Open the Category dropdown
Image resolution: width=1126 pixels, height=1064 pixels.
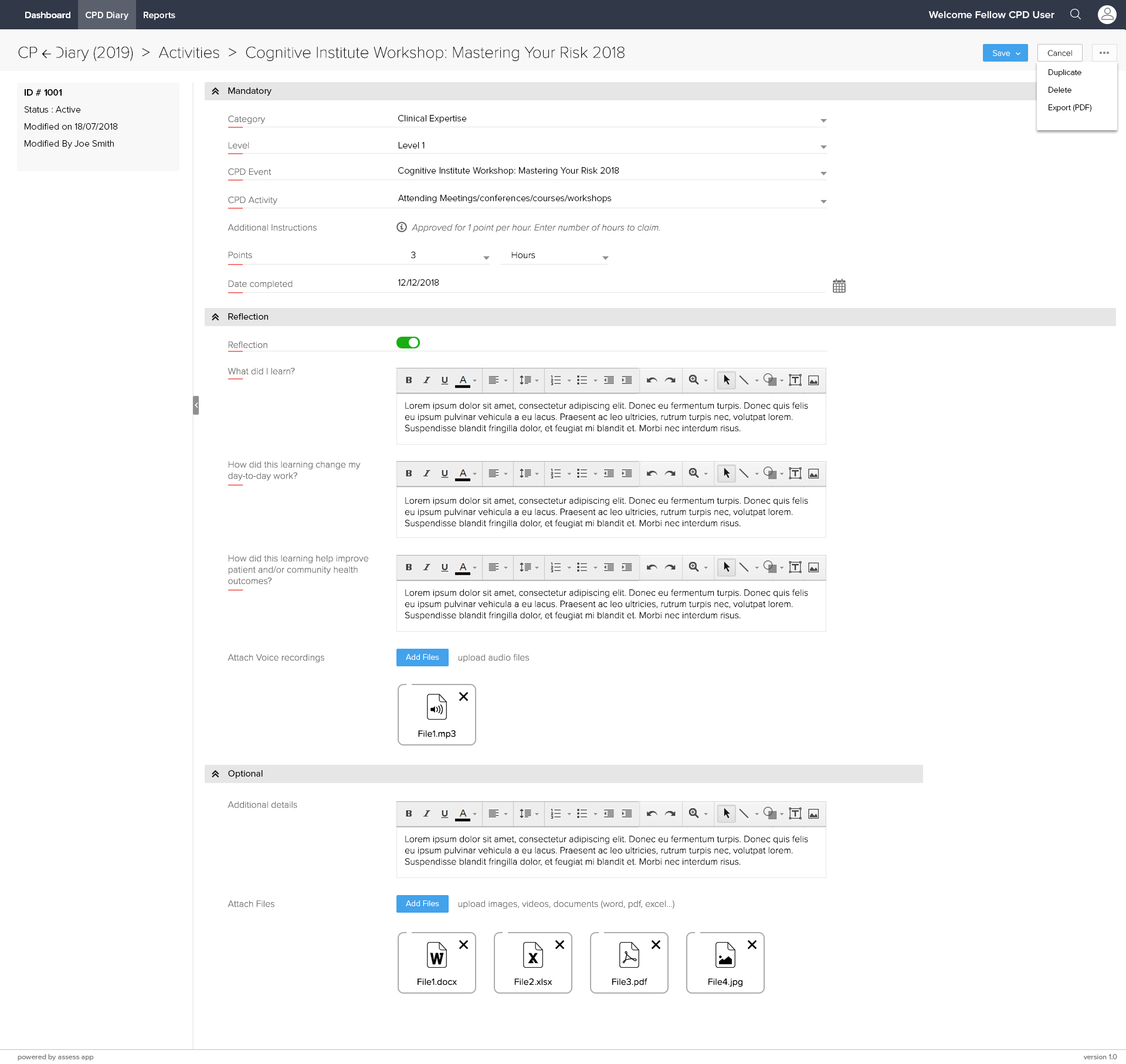tap(823, 120)
